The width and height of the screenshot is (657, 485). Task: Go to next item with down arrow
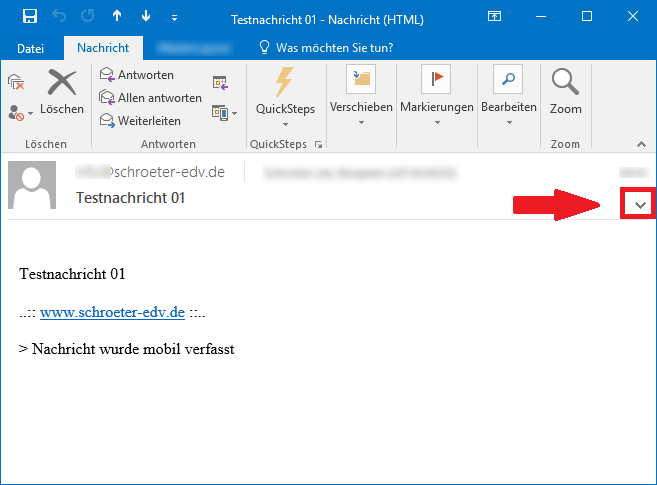145,17
